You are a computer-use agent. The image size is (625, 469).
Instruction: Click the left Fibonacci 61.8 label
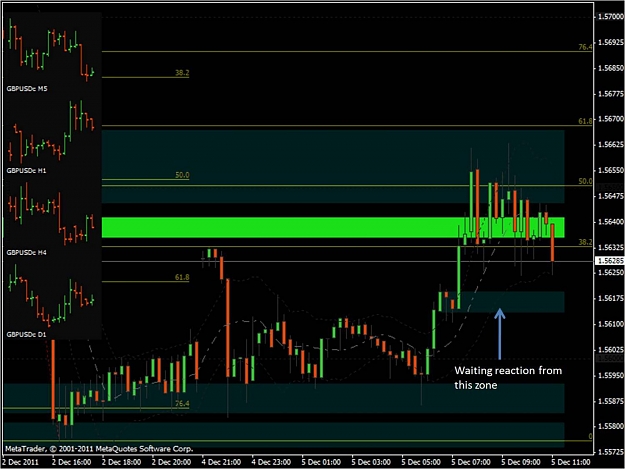182,277
